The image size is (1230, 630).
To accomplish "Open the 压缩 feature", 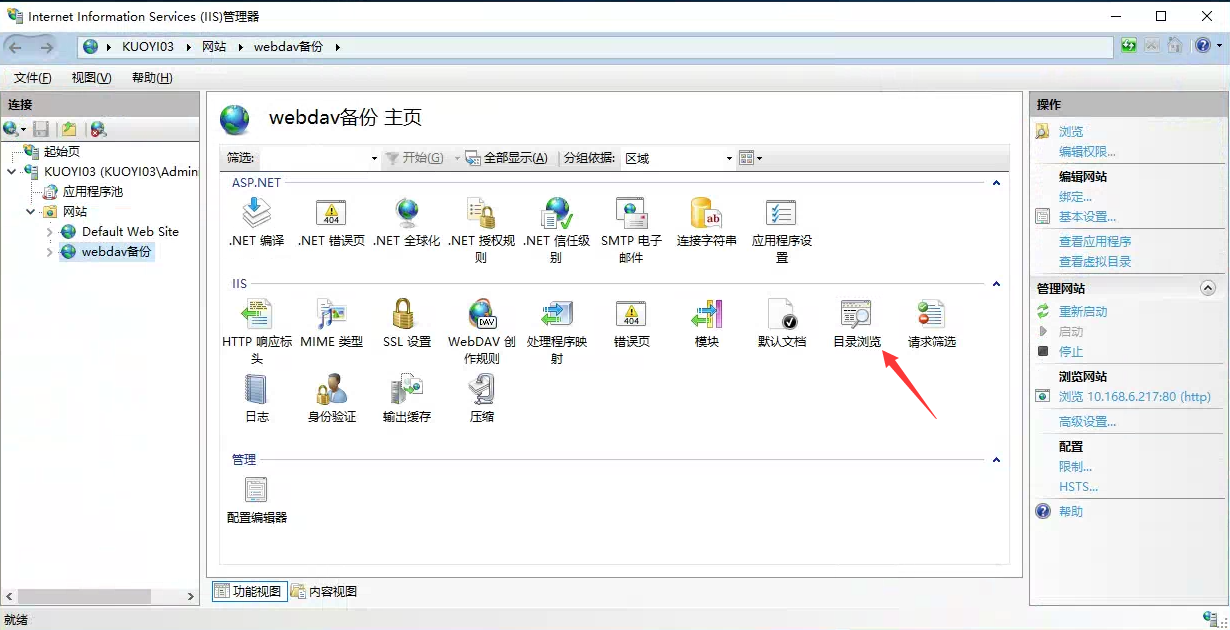I will coord(481,398).
